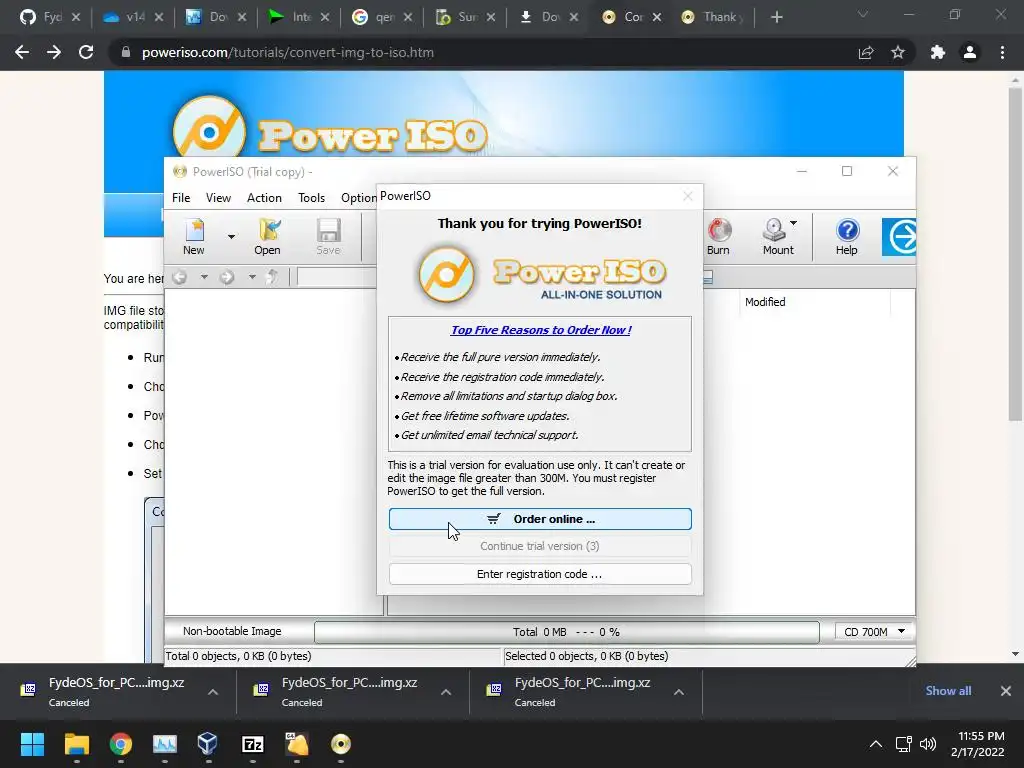Open VirtualBox cube icon in taskbar
1024x768 pixels.
click(208, 744)
